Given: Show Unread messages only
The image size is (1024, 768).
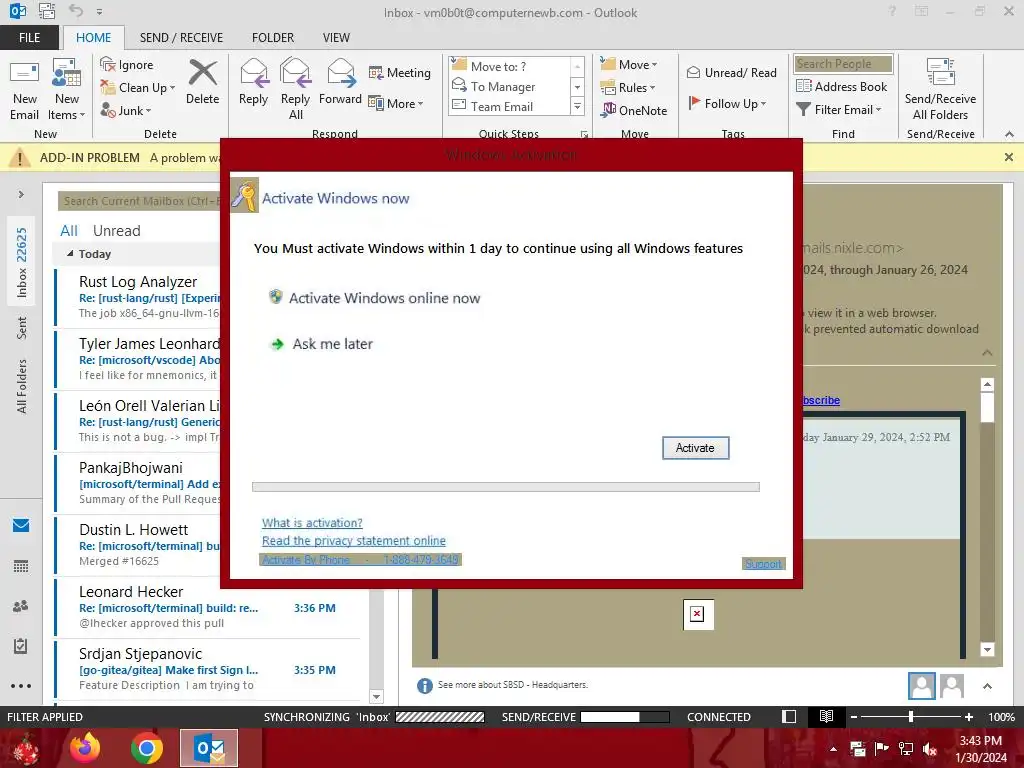Looking at the screenshot, I should pos(116,231).
